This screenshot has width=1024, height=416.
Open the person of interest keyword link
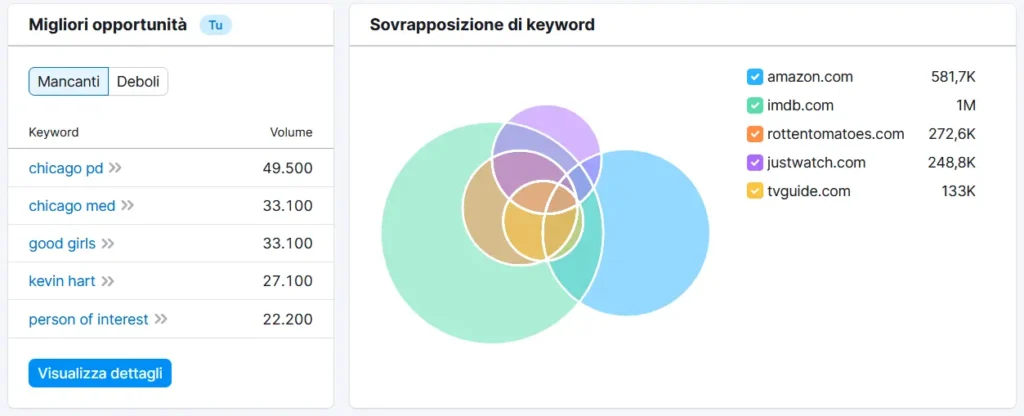click(88, 319)
